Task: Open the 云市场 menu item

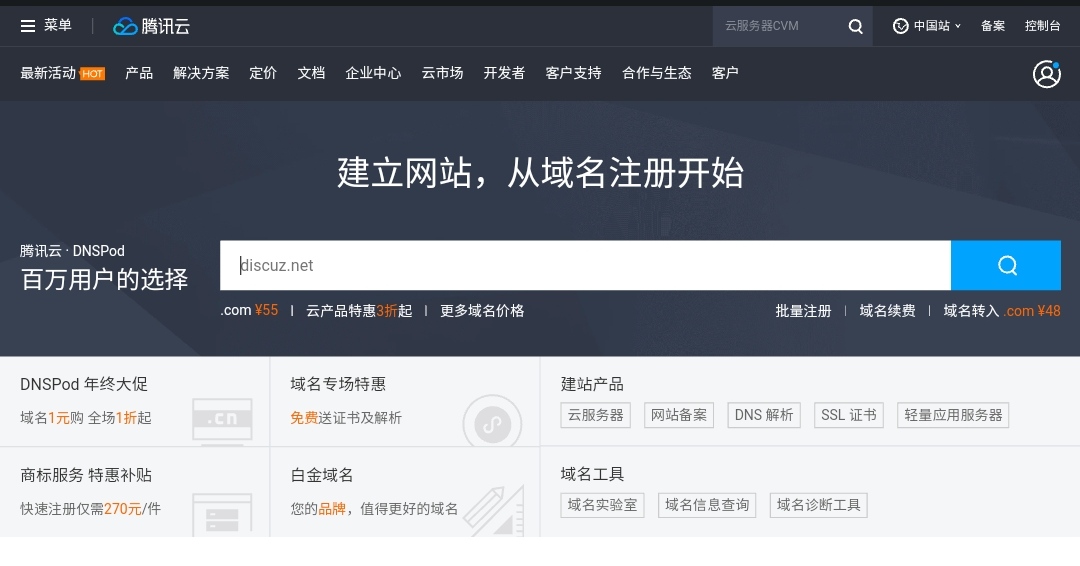Action: point(442,73)
